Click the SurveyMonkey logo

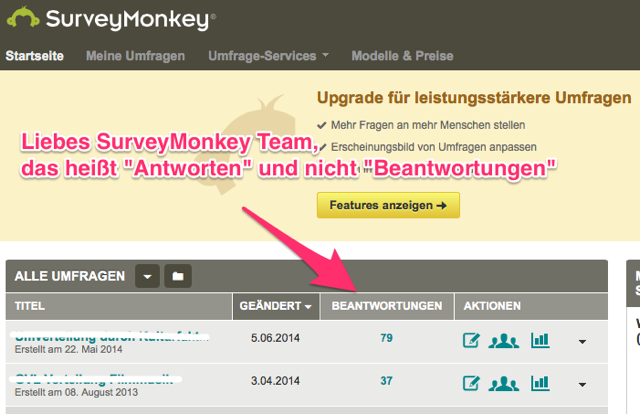pos(111,19)
